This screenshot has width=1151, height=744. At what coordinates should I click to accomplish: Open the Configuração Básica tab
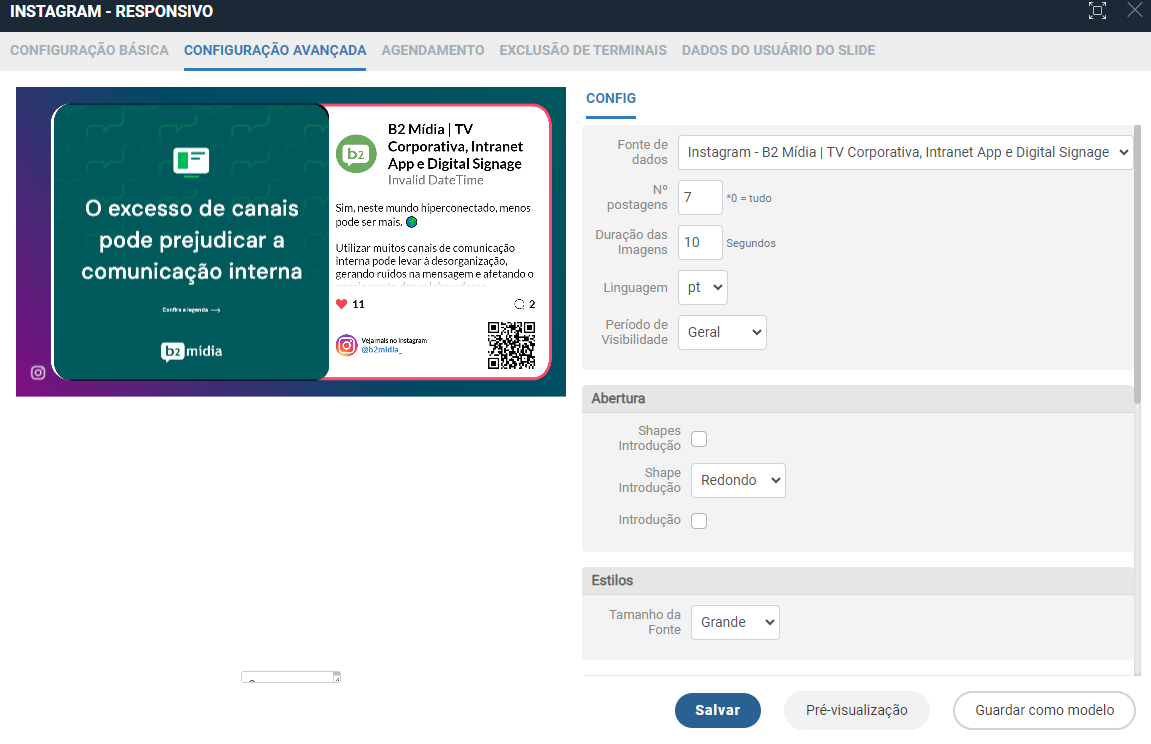click(90, 50)
